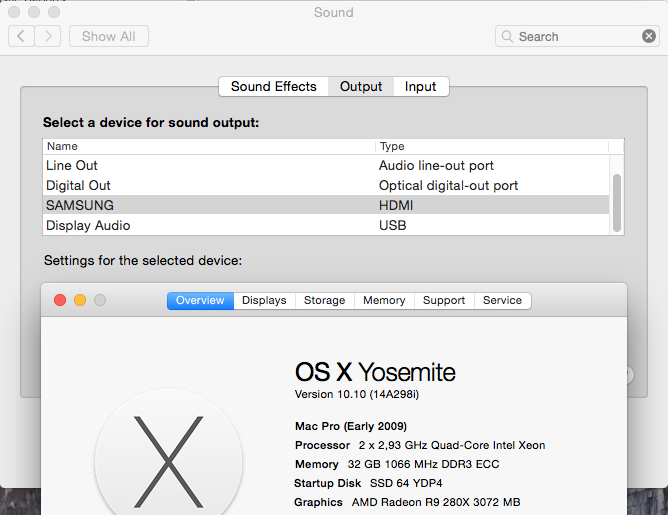Open the Storage tab

324,300
